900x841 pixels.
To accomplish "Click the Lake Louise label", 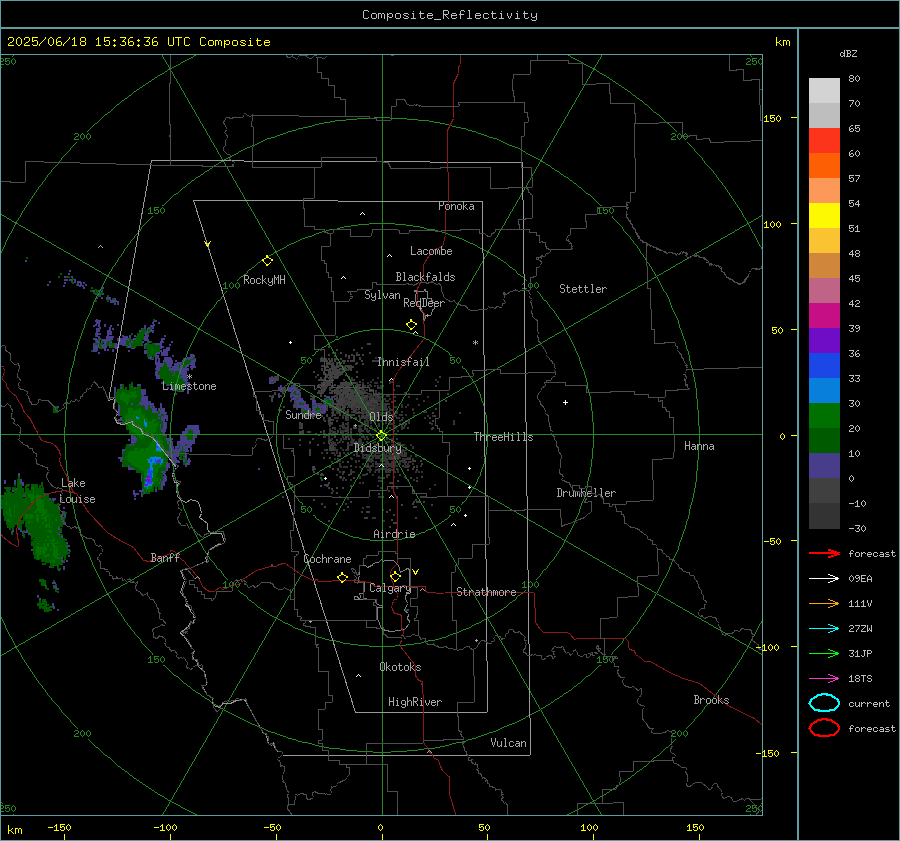I will click(x=77, y=491).
